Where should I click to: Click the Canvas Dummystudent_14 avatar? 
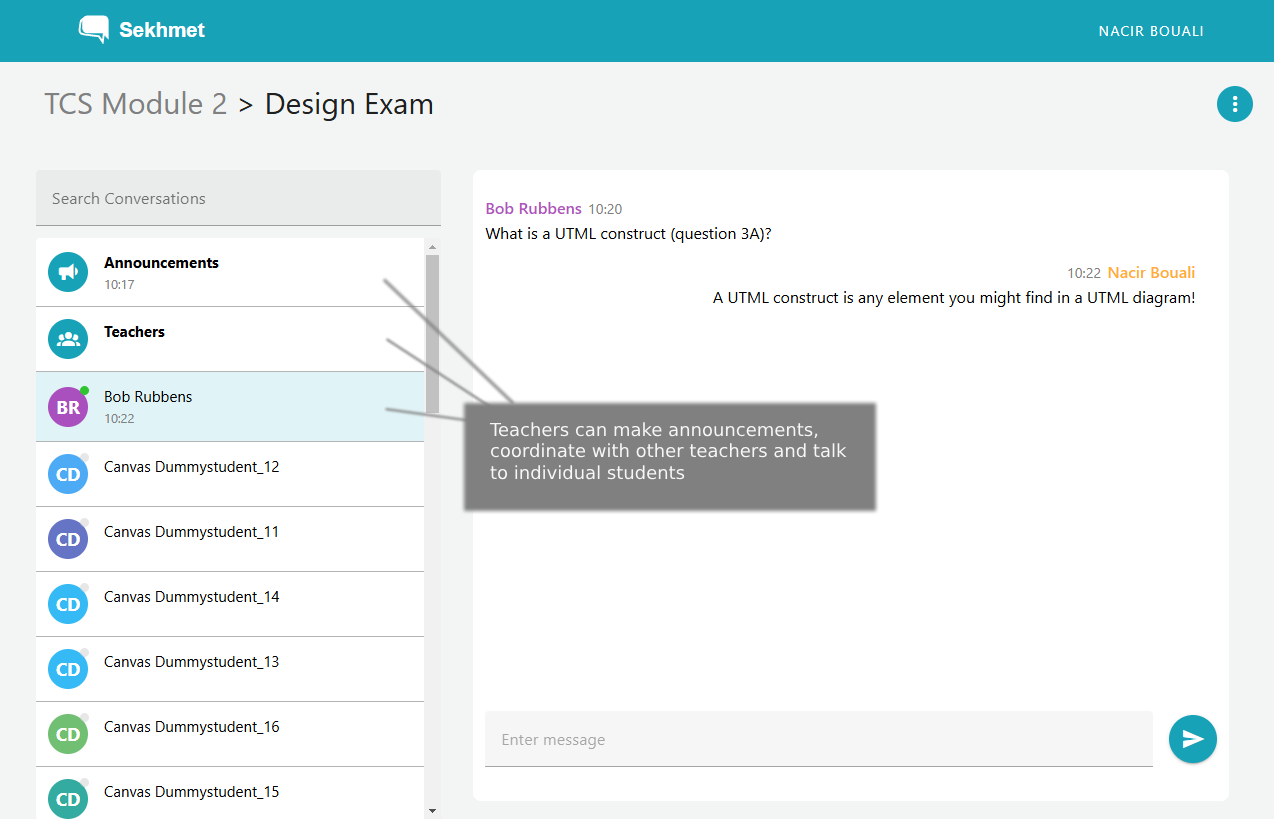(x=68, y=604)
